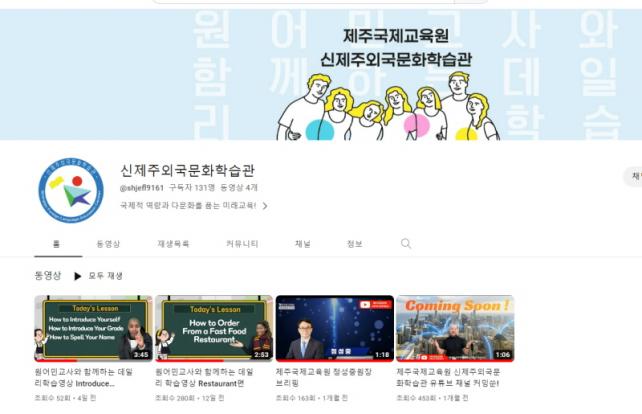Screen dimensions: 642x414
Task: Open the 1:18 briefing video thumbnail
Action: coord(334,327)
